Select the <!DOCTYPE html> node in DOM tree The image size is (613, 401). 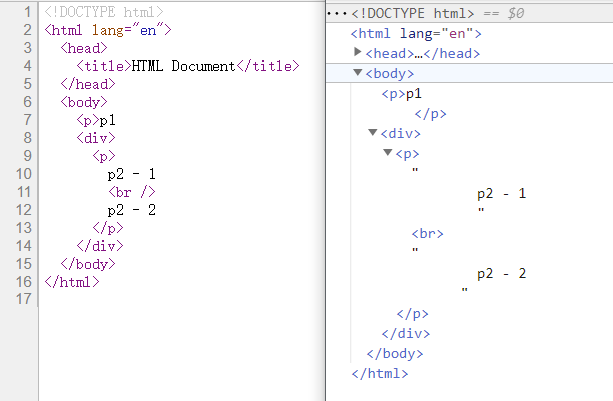pos(412,13)
